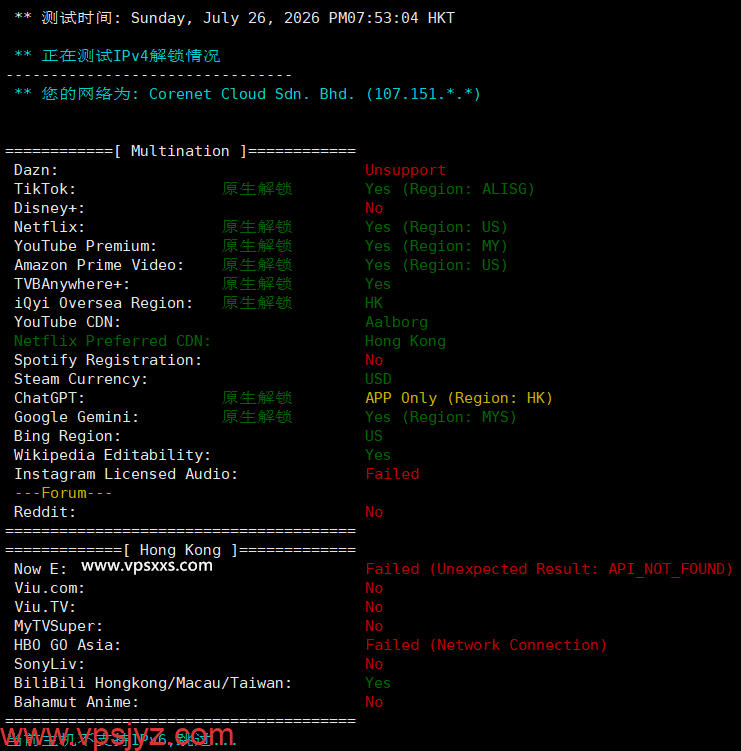
Task: Select the 'HBO GO Asia:' label
Action: point(68,645)
